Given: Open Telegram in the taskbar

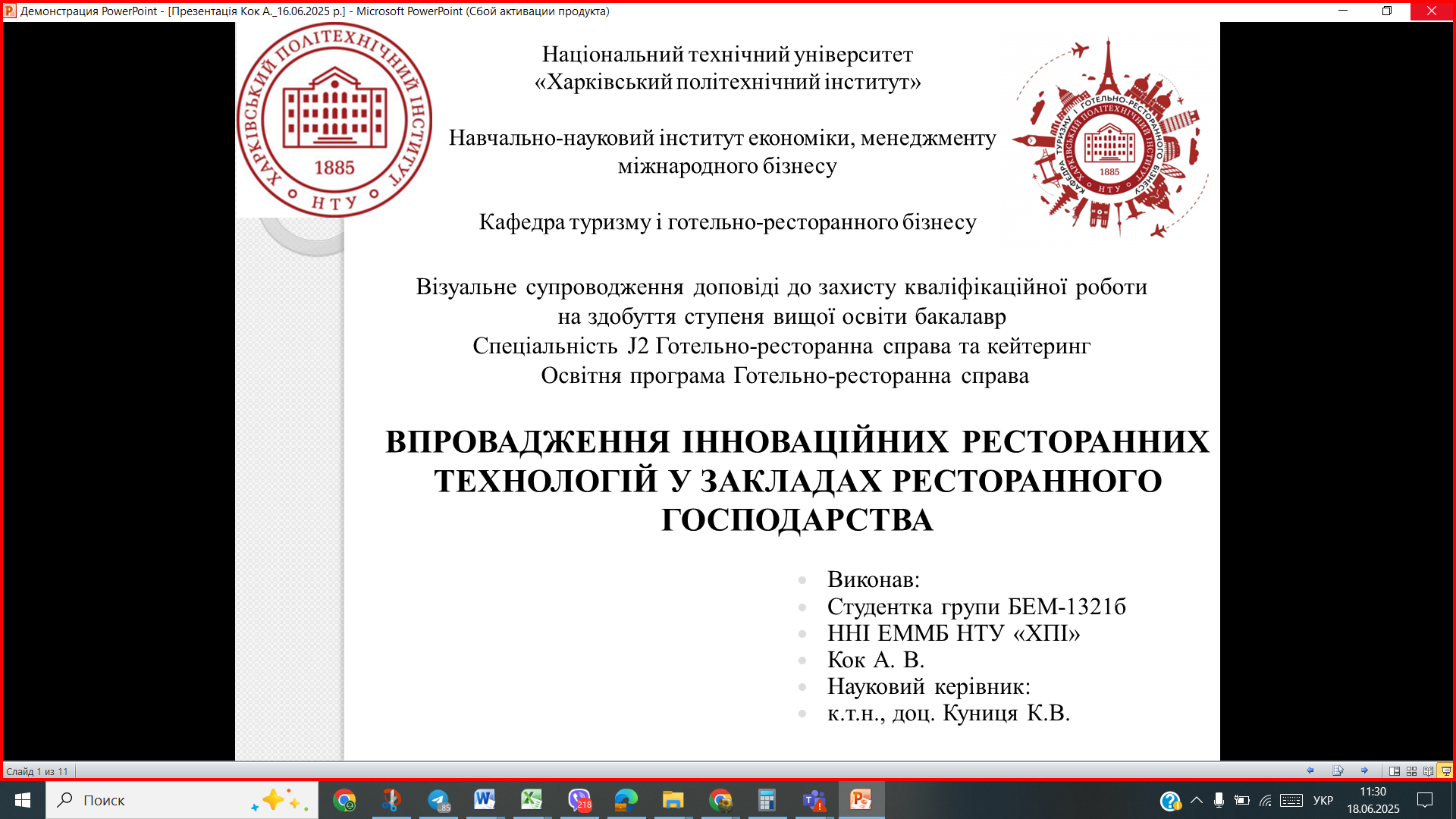Looking at the screenshot, I should pos(438,800).
